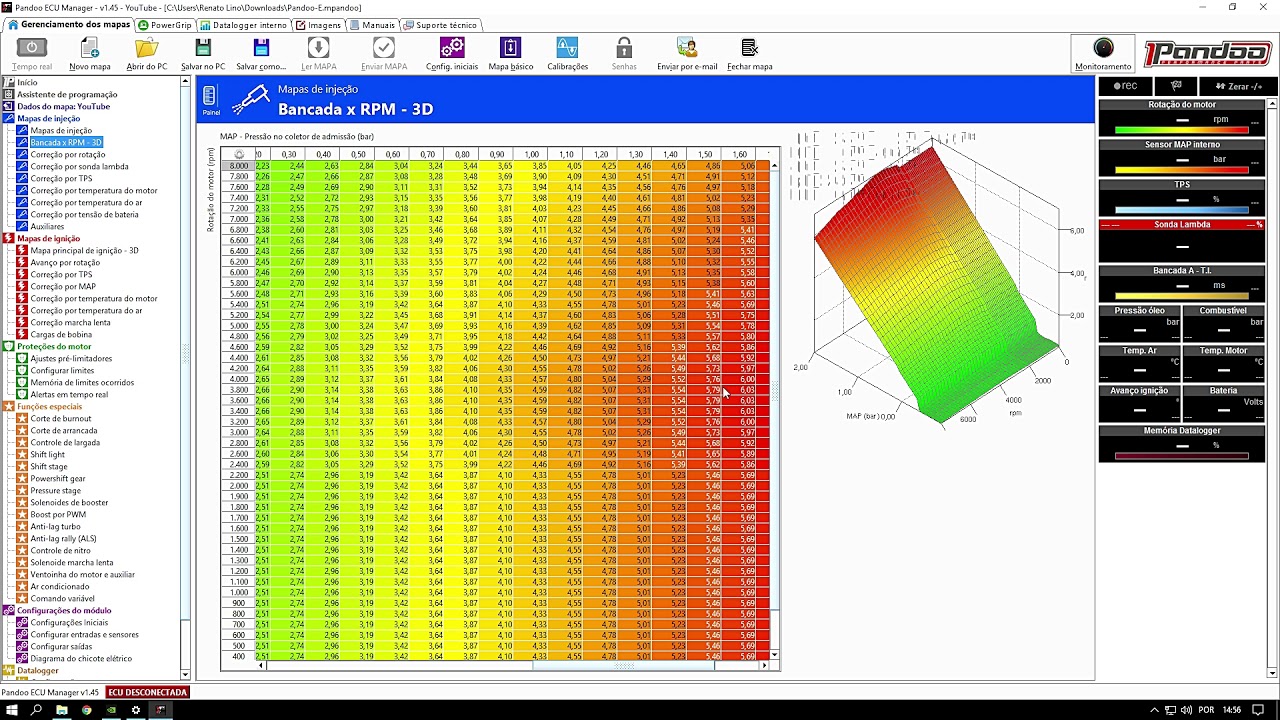The image size is (1280, 720).
Task: Open File Explorer from the taskbar
Action: (x=61, y=710)
